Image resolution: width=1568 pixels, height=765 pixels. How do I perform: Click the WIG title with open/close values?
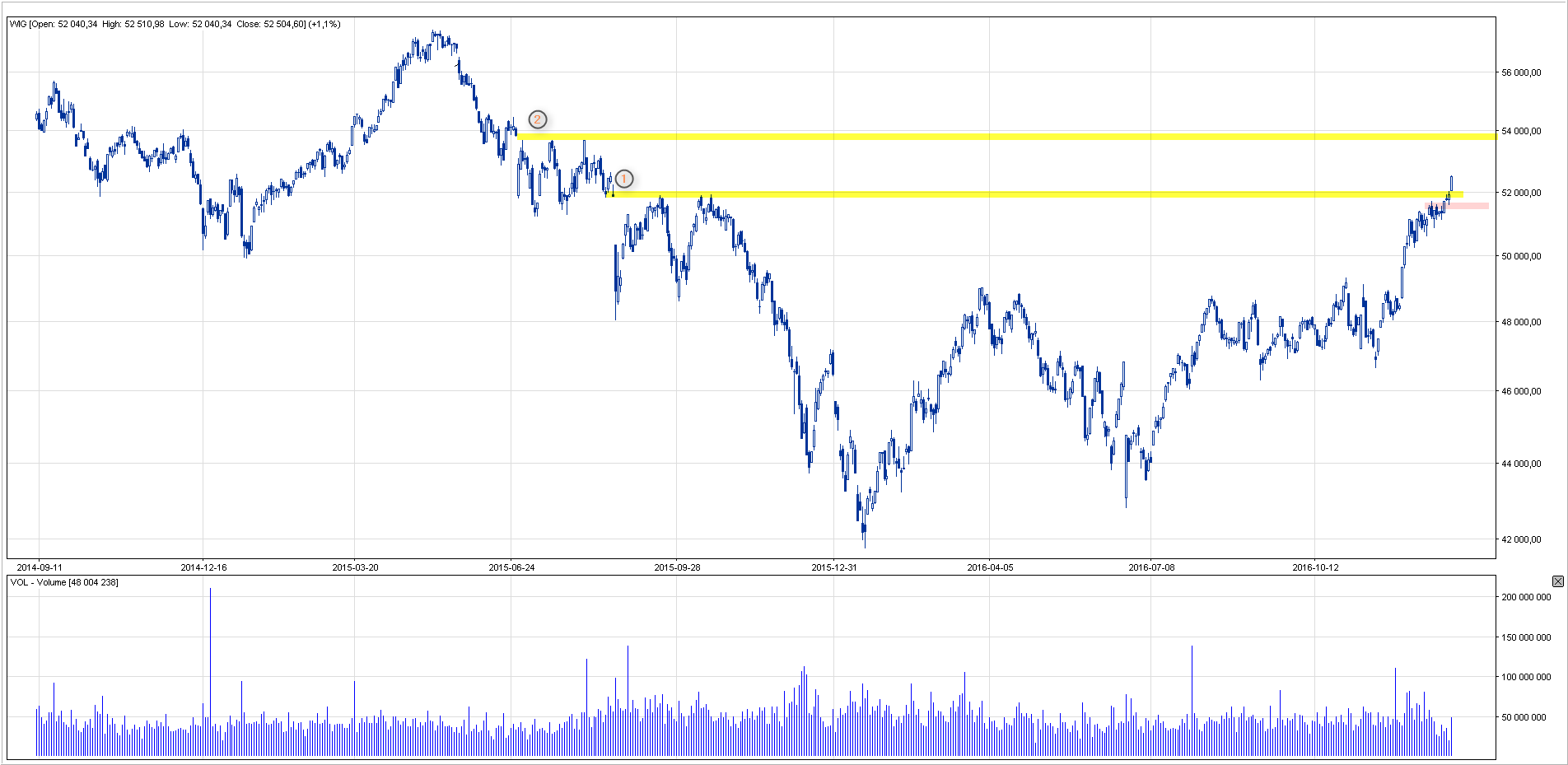175,24
